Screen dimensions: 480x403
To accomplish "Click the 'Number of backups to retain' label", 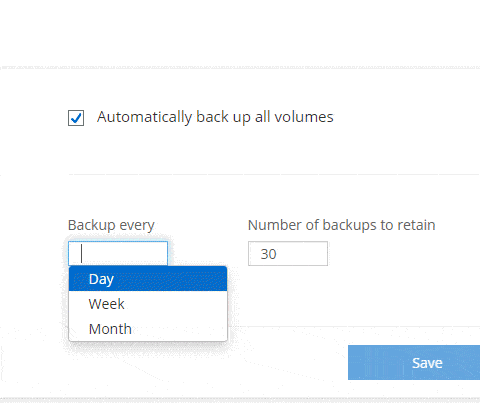I will point(342,225).
